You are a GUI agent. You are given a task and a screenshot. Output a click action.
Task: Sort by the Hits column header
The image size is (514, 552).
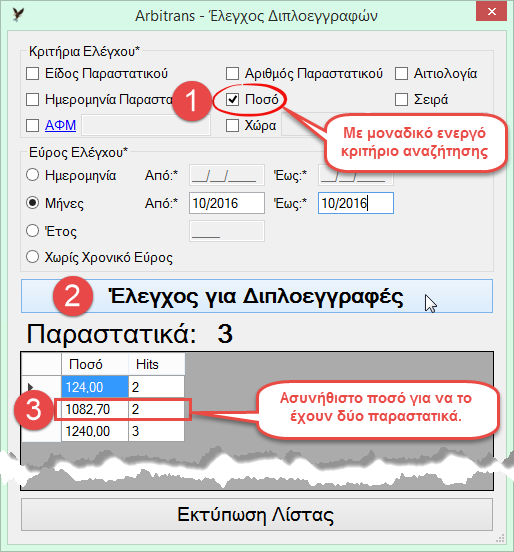156,364
